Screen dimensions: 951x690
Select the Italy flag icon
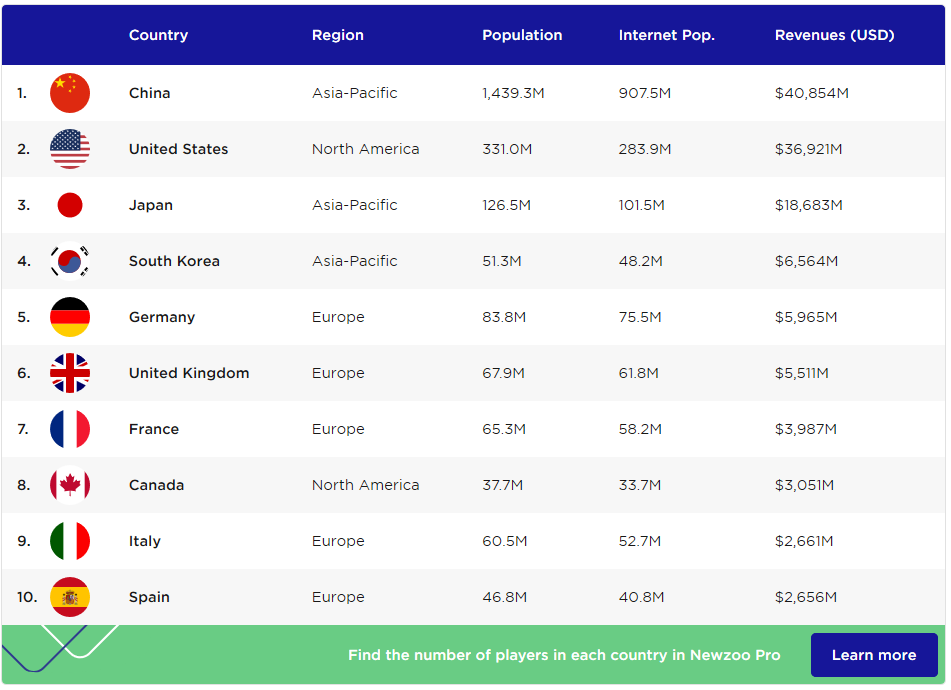coord(70,541)
